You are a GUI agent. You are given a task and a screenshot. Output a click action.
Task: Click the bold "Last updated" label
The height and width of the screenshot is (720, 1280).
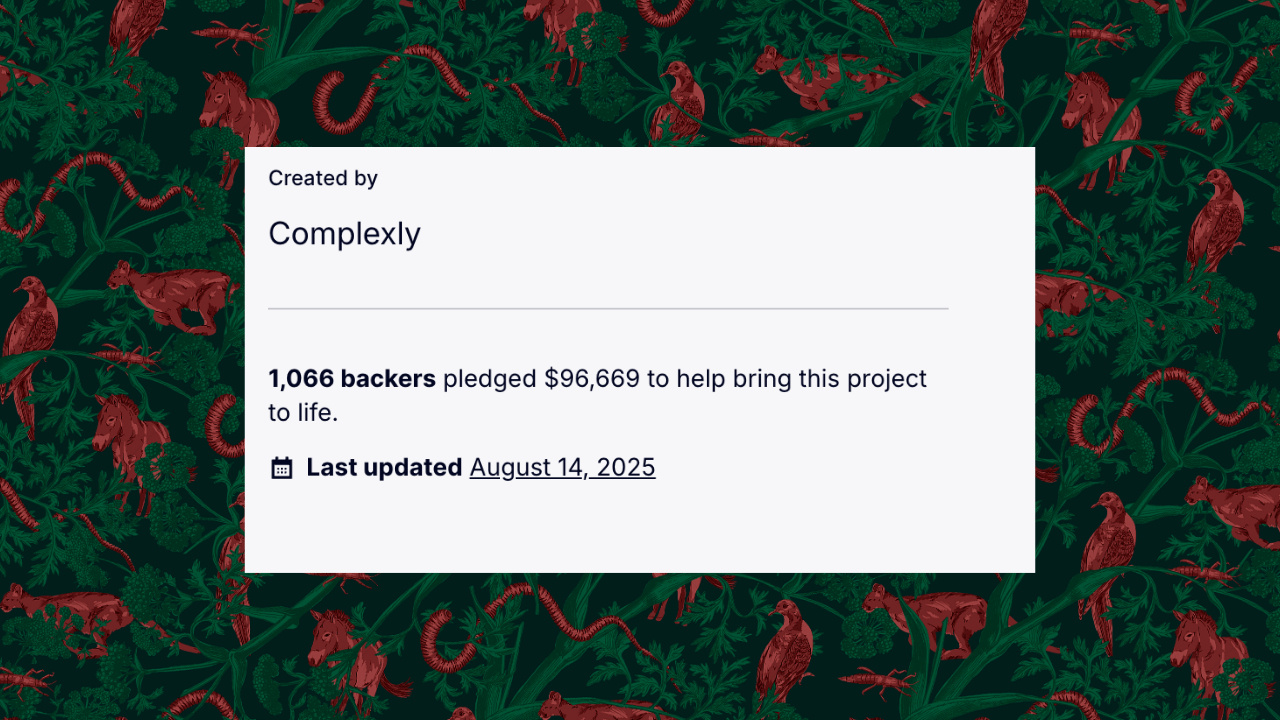(384, 467)
